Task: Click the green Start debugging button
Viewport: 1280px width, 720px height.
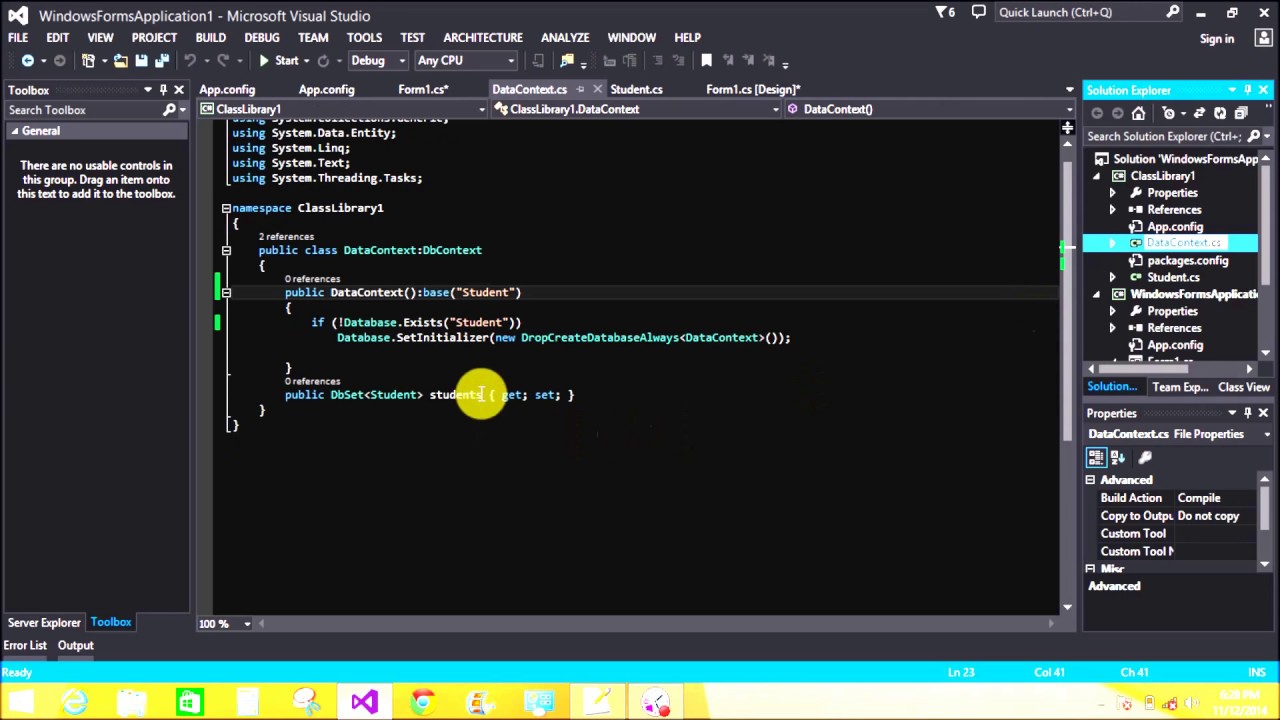Action: coord(279,61)
